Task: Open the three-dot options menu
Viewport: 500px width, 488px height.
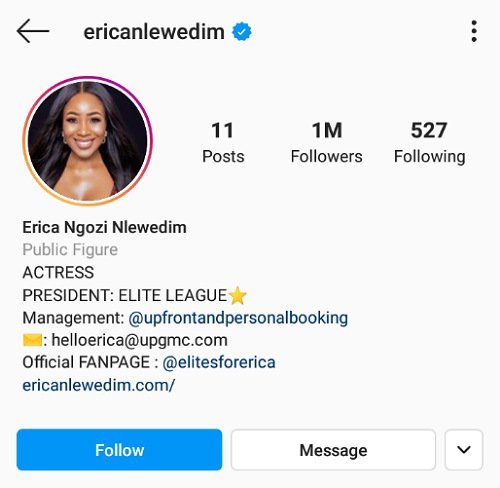Action: [x=474, y=31]
